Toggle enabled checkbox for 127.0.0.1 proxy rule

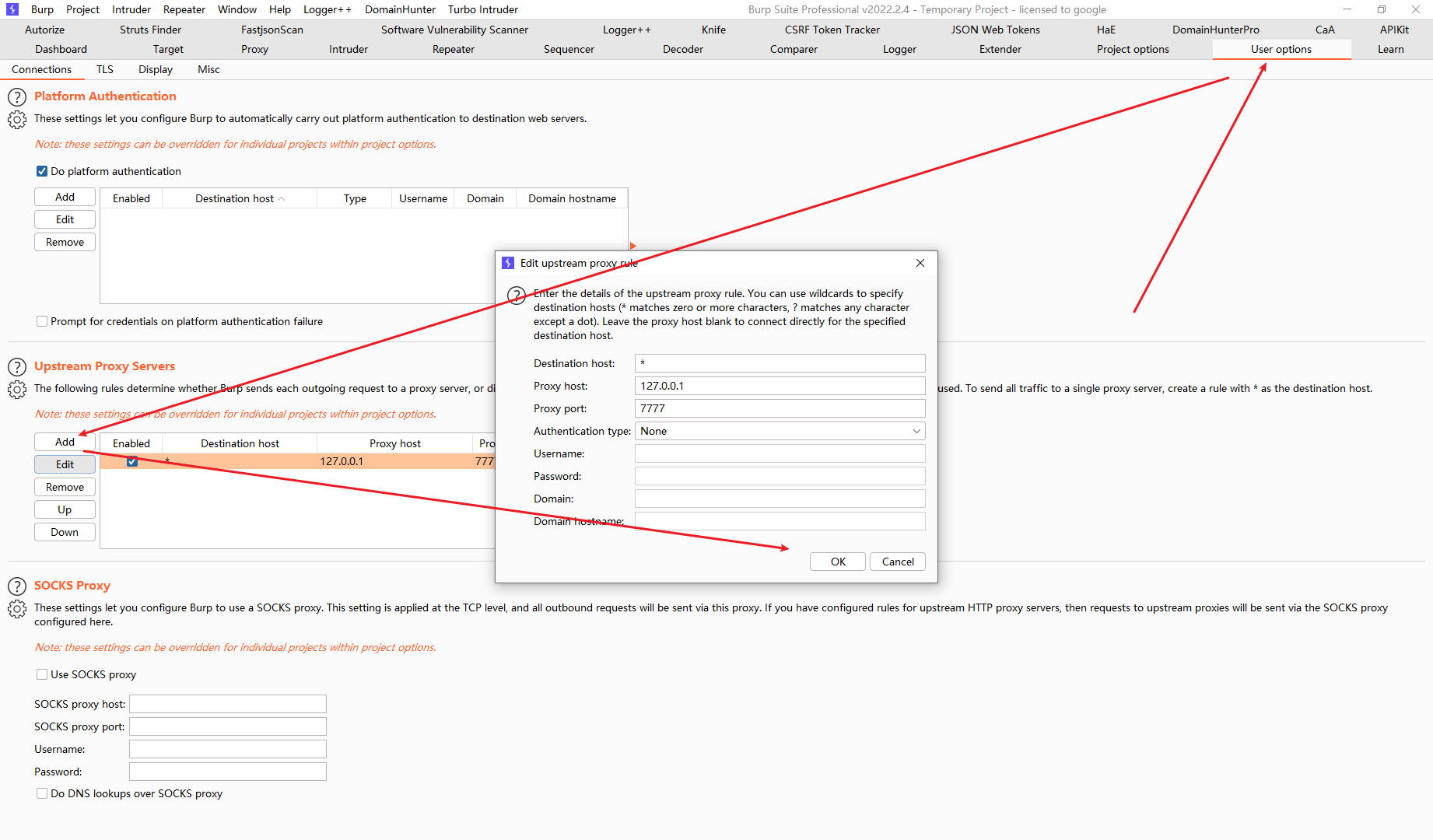tap(132, 461)
